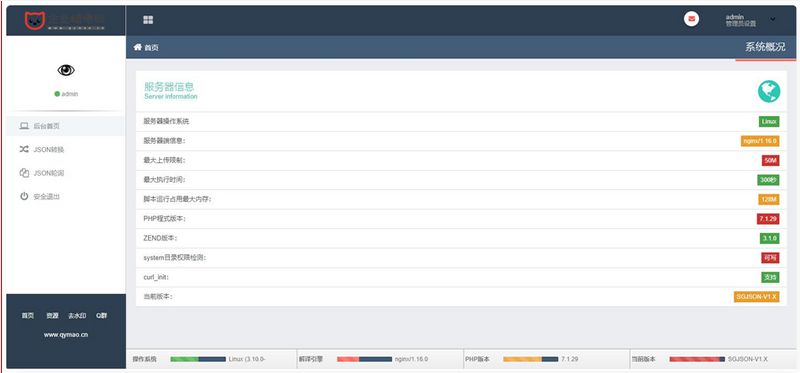
Task: Click the 安全退出 power icon
Action: coord(24,196)
